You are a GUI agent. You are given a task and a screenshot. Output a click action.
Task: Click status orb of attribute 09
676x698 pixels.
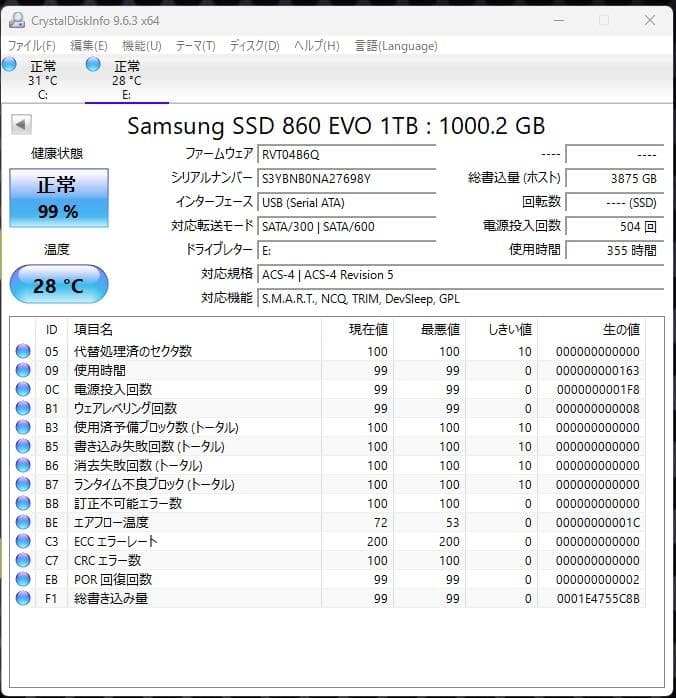click(23, 370)
